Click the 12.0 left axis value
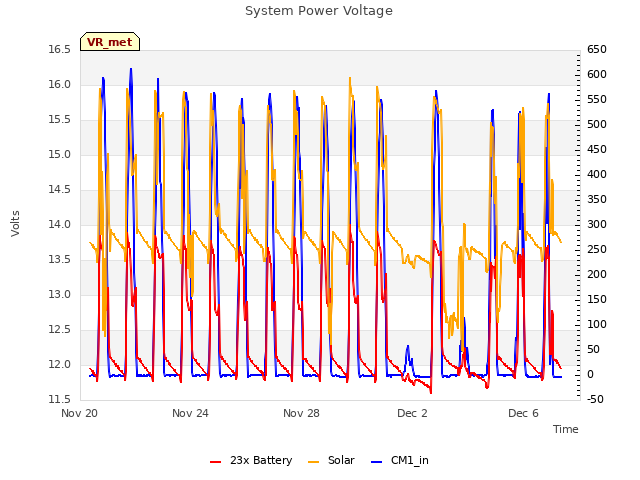This screenshot has height=480, width=640. pos(60,364)
